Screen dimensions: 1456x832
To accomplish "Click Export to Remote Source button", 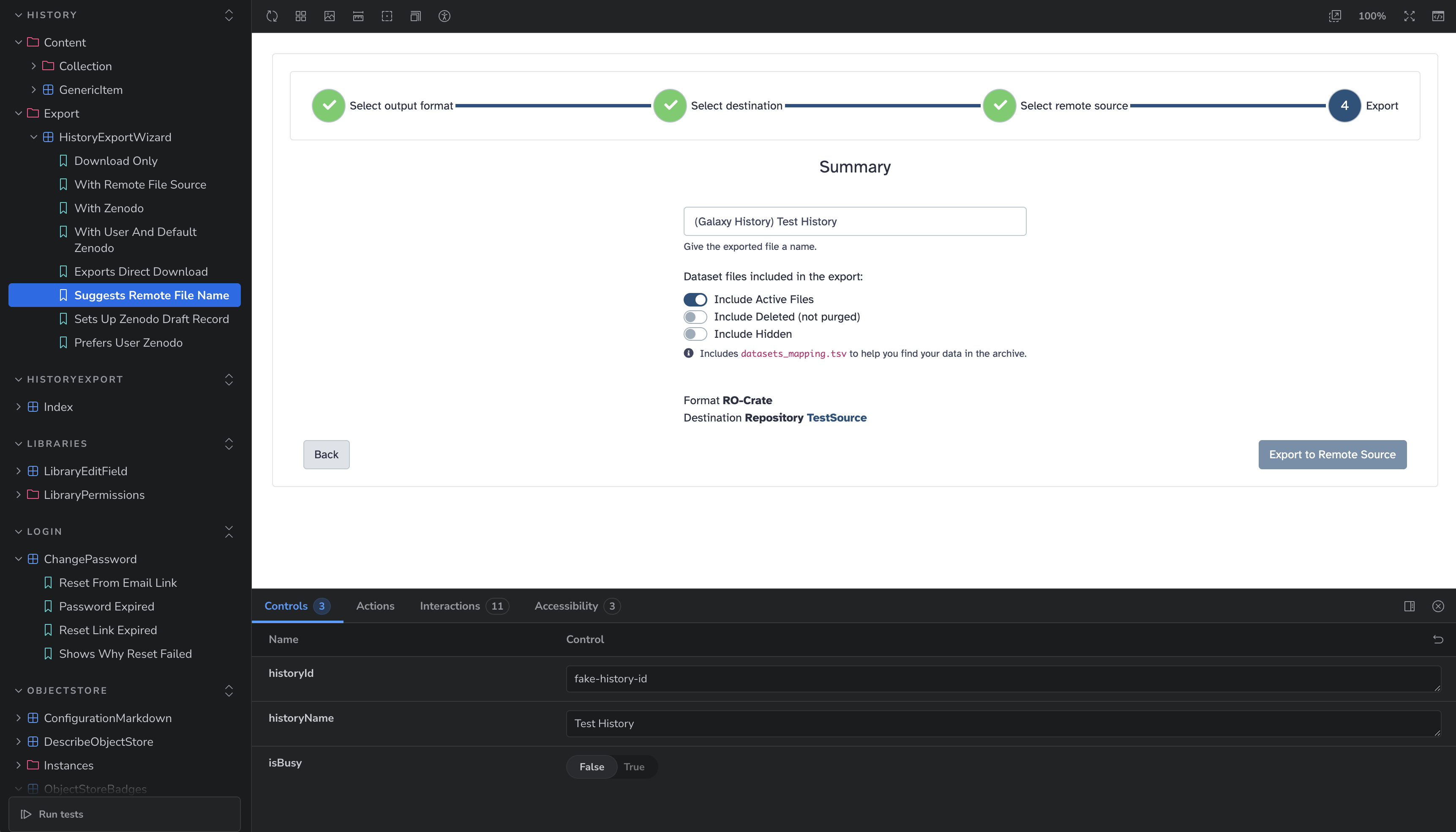I will point(1333,454).
